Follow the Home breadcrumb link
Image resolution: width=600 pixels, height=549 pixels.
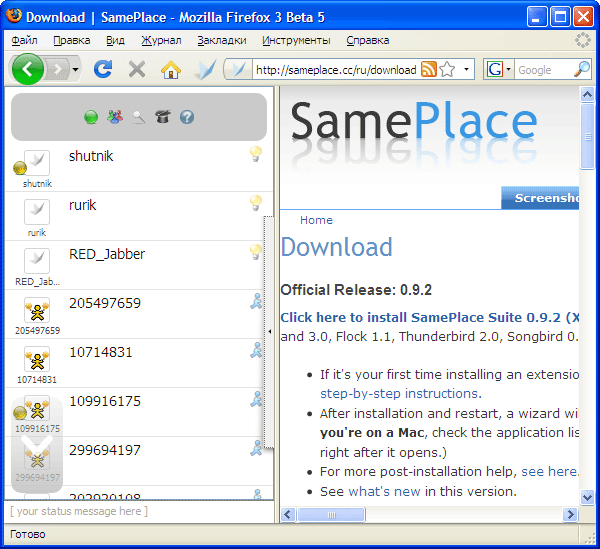(316, 220)
